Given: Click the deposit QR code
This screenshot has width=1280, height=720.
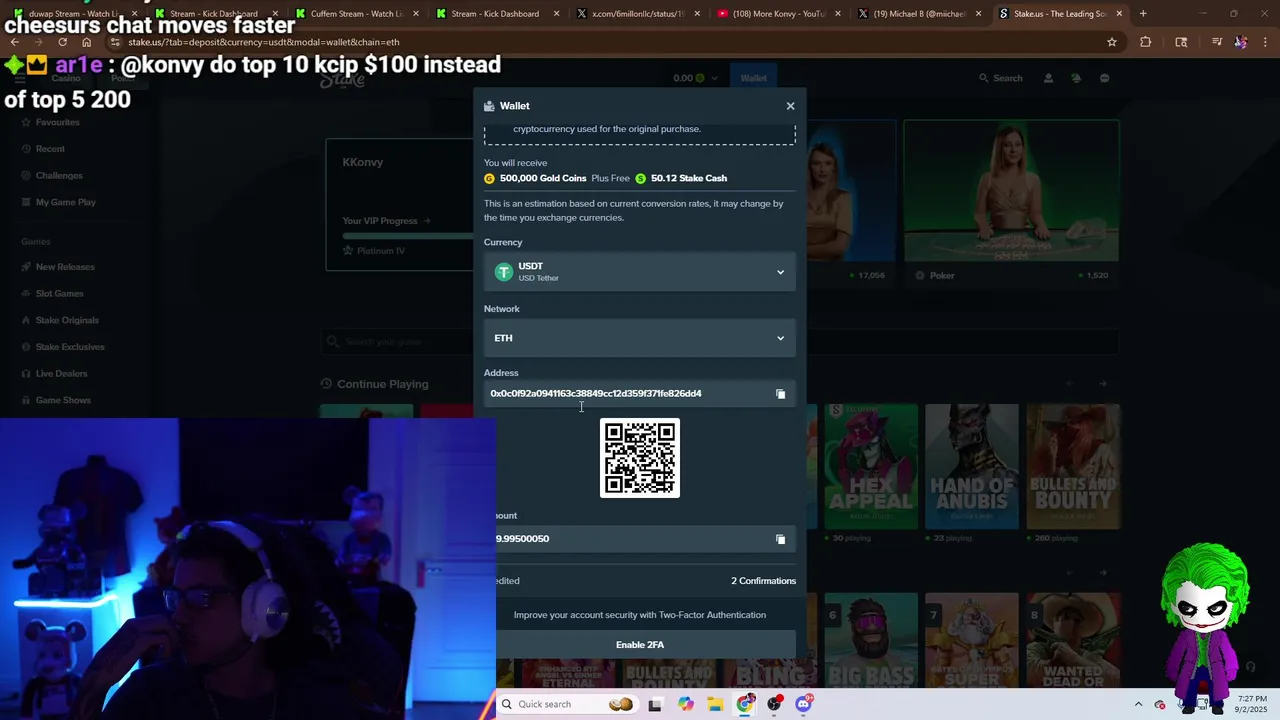Looking at the screenshot, I should pos(640,458).
